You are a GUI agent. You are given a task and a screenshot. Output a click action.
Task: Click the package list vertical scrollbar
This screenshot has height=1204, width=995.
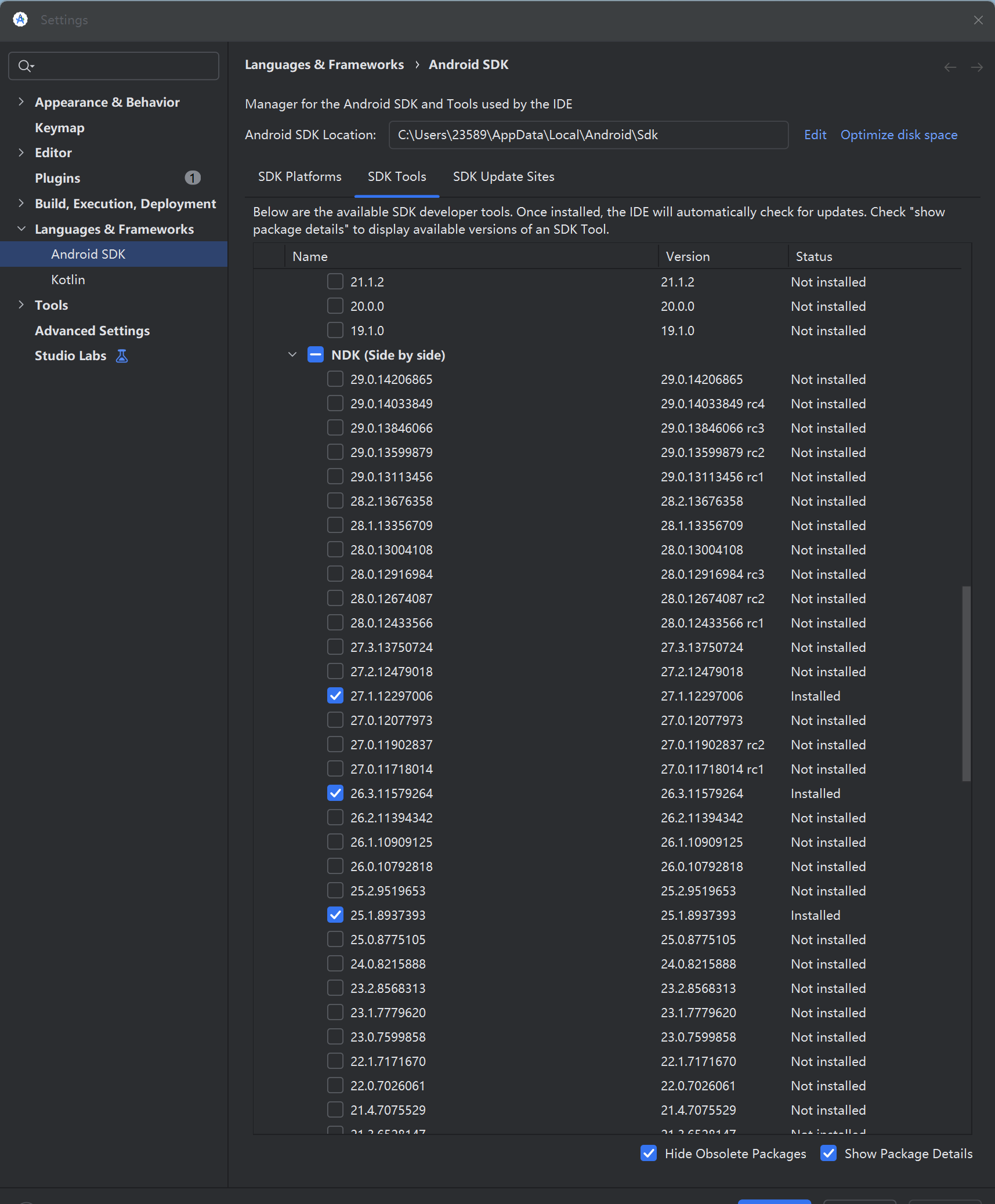point(966,684)
